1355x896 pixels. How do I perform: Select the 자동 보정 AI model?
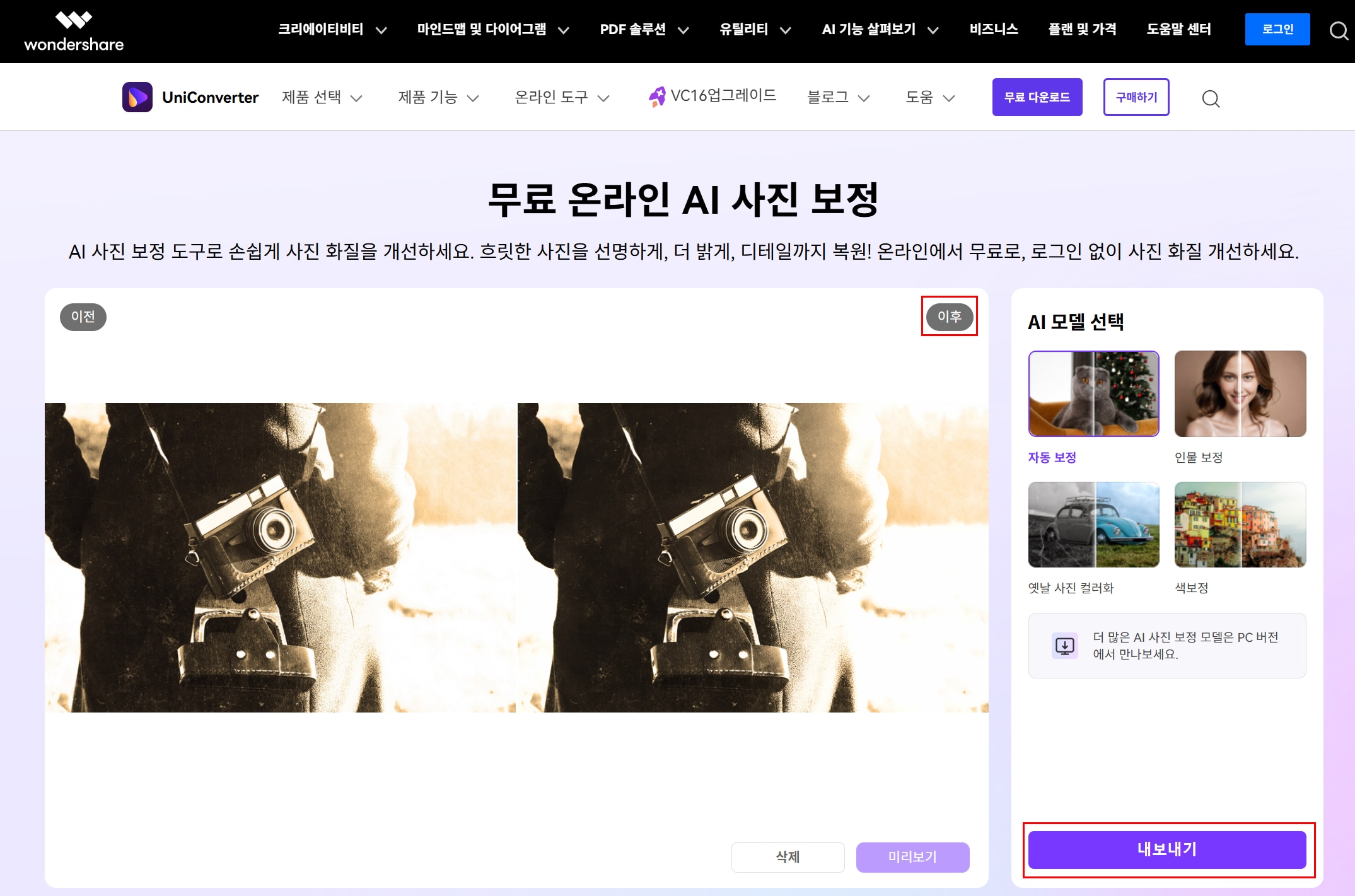pyautogui.click(x=1093, y=393)
